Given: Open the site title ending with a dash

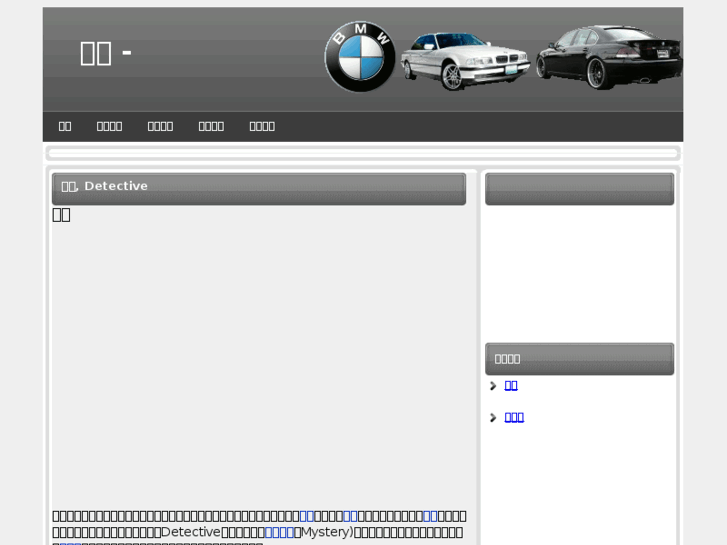Looking at the screenshot, I should pyautogui.click(x=106, y=53).
